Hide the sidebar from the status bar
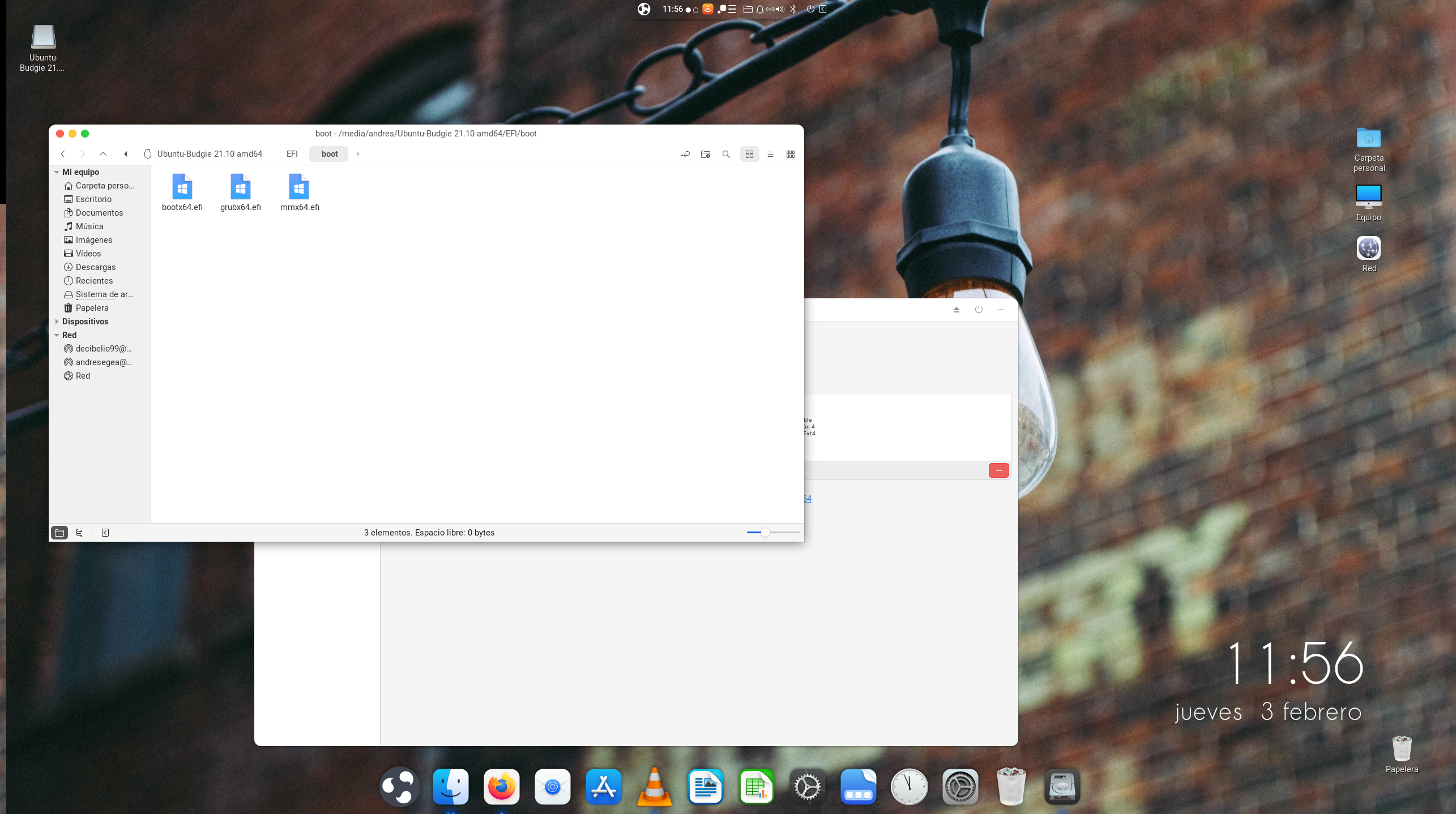 coord(105,533)
